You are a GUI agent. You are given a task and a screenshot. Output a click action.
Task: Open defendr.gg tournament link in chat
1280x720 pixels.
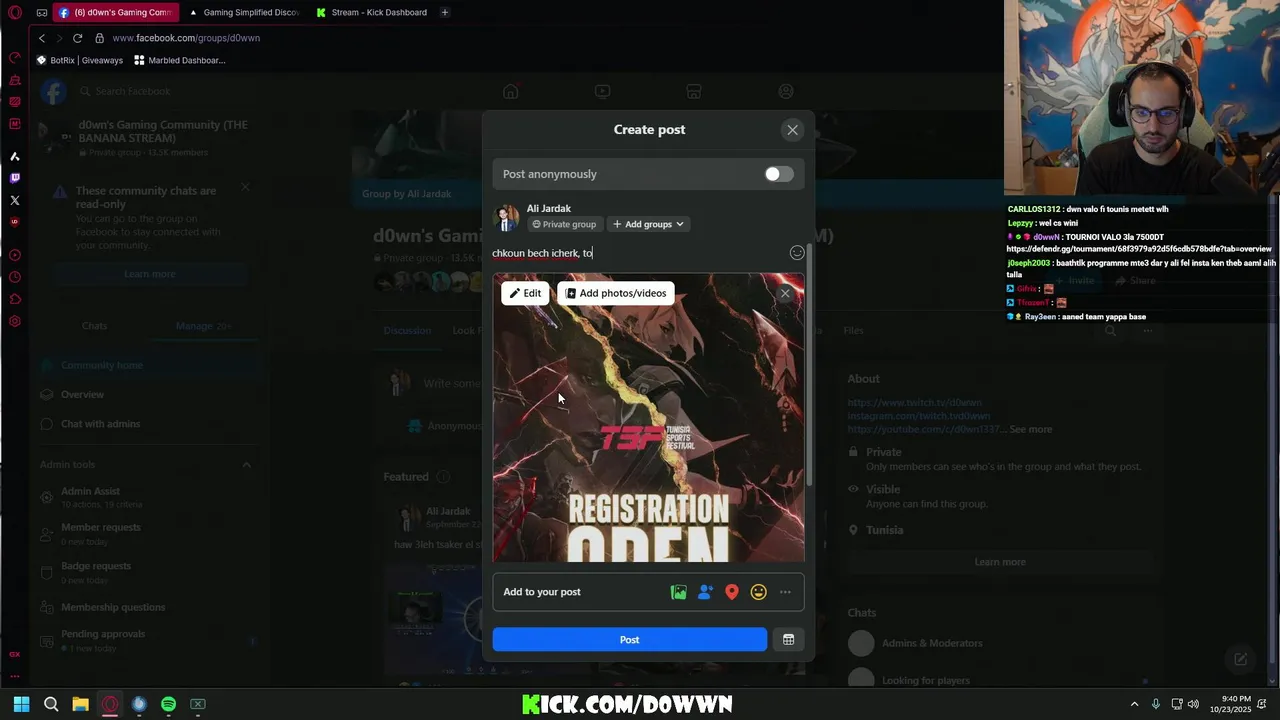pos(1139,249)
